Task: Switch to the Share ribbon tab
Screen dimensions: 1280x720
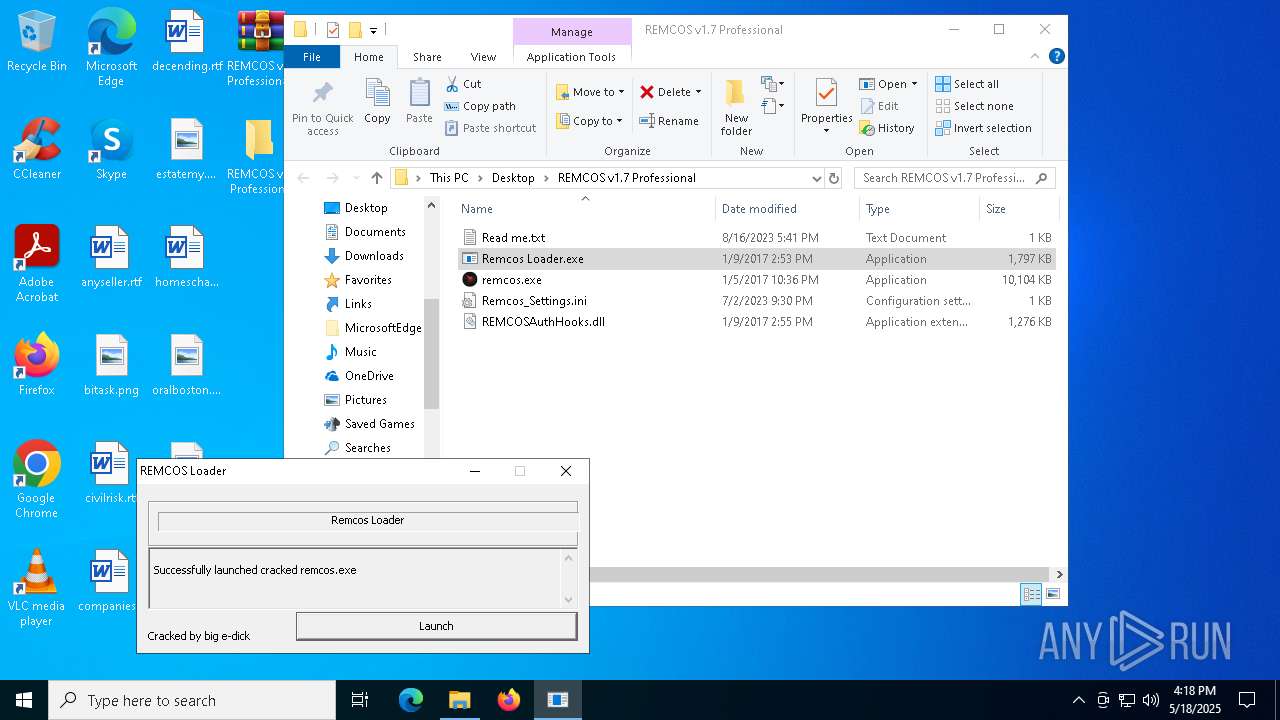Action: pos(427,57)
